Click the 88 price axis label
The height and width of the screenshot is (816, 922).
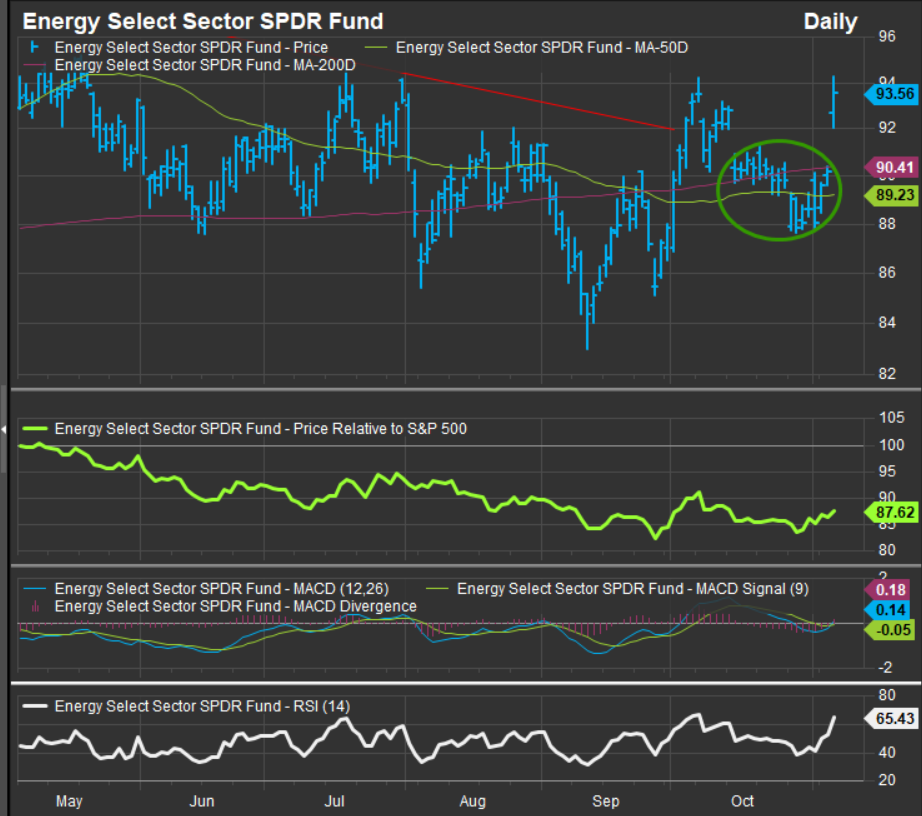887,224
